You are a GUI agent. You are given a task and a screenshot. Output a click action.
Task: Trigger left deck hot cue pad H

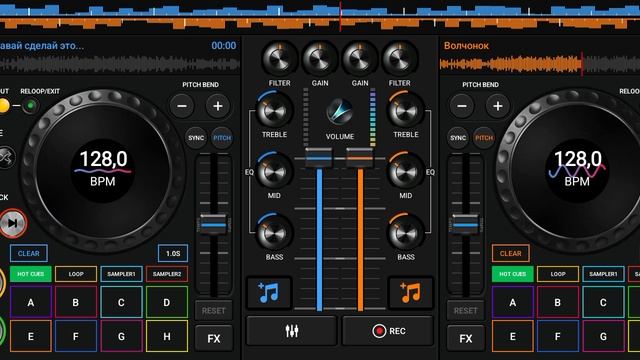[x=167, y=336]
